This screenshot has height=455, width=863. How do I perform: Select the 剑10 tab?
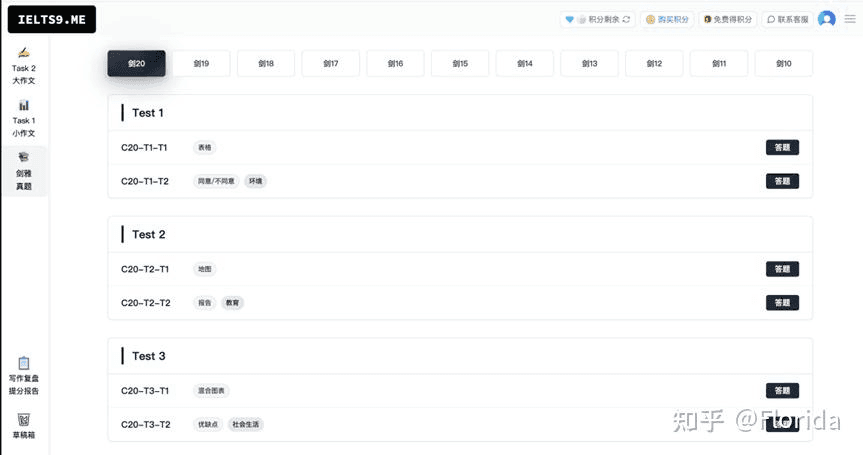(783, 64)
